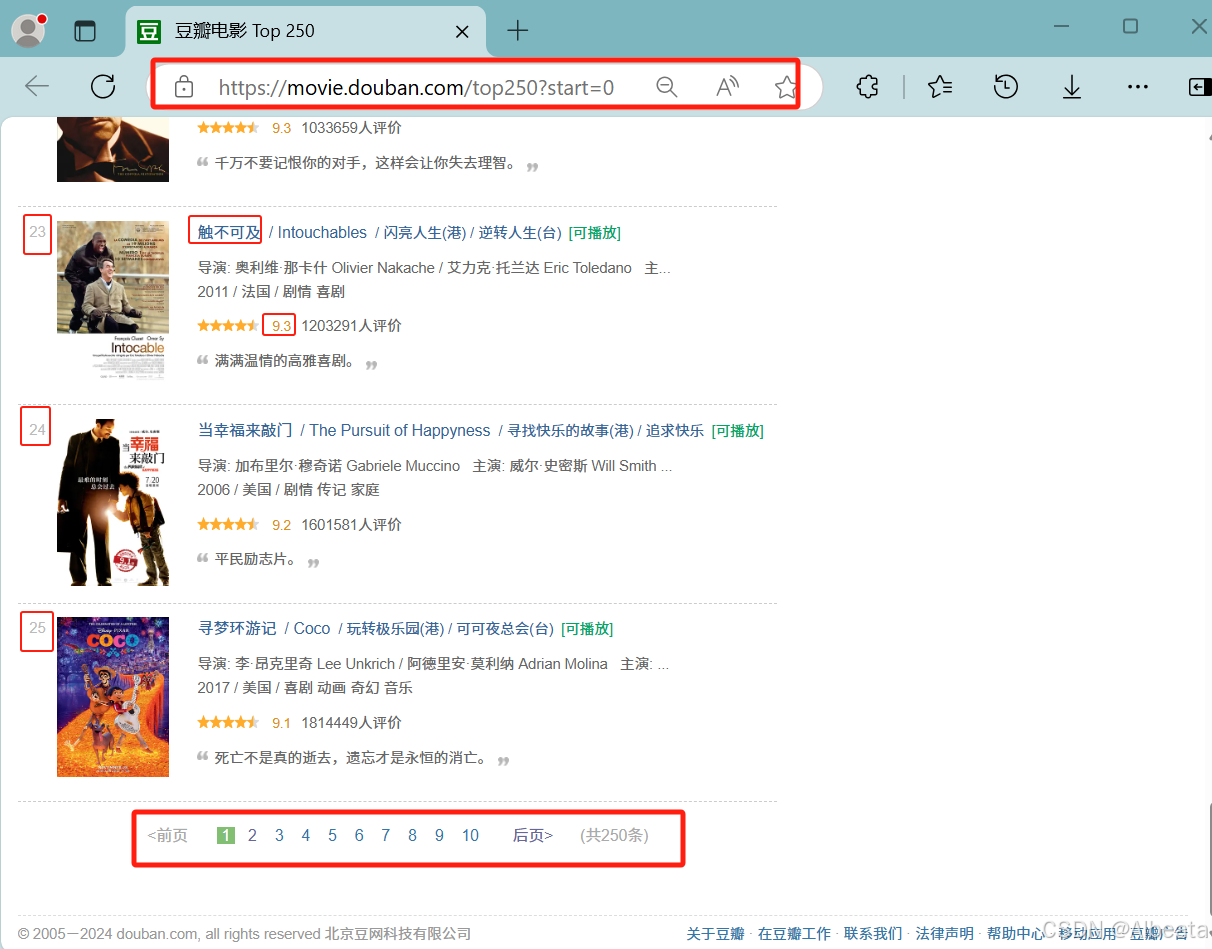The image size is (1212, 949).
Task: Start Read Aloud for this page
Action: (x=726, y=87)
